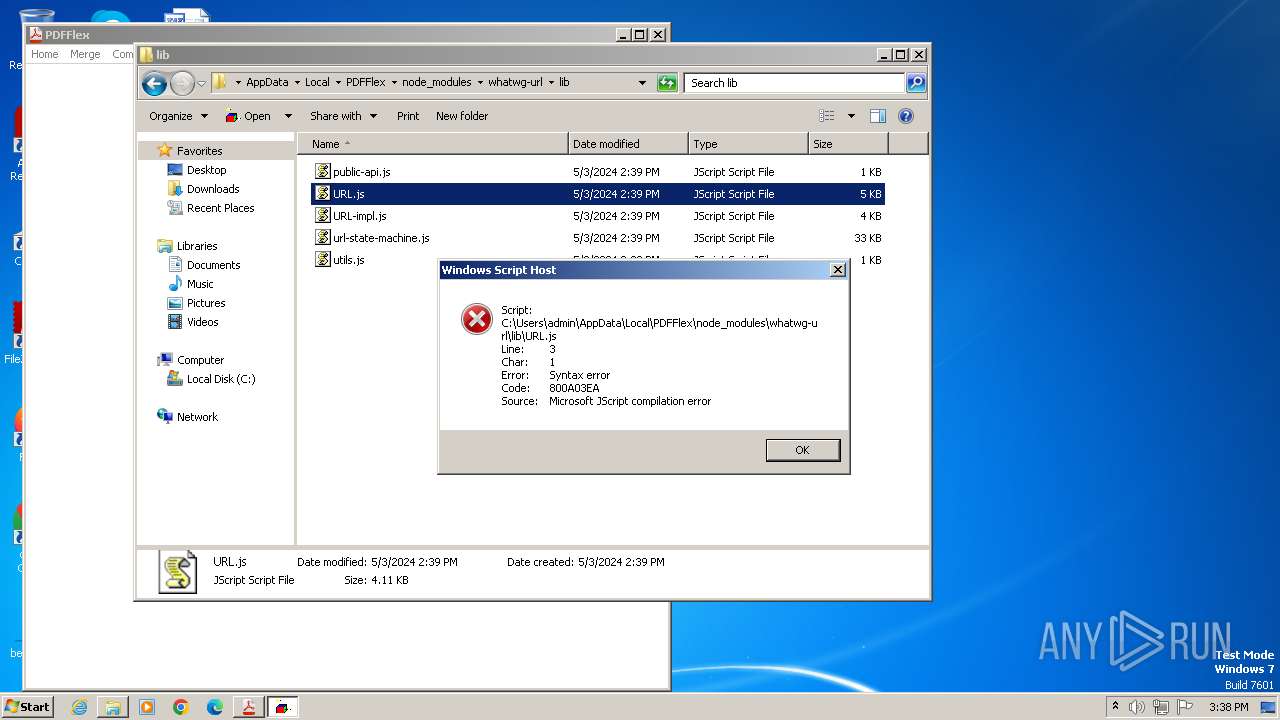Click the Back navigation arrow in Explorer
1280x720 pixels.
click(x=154, y=83)
